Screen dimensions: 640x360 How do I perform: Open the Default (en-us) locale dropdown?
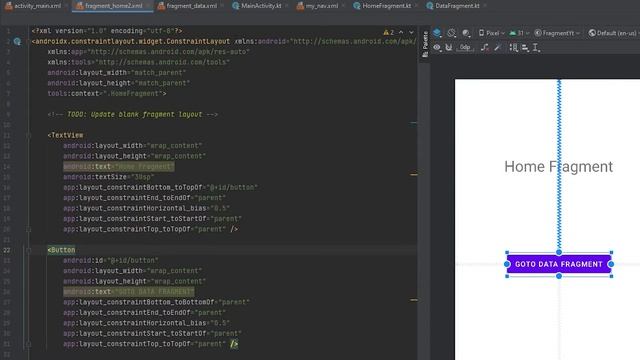pos(614,33)
